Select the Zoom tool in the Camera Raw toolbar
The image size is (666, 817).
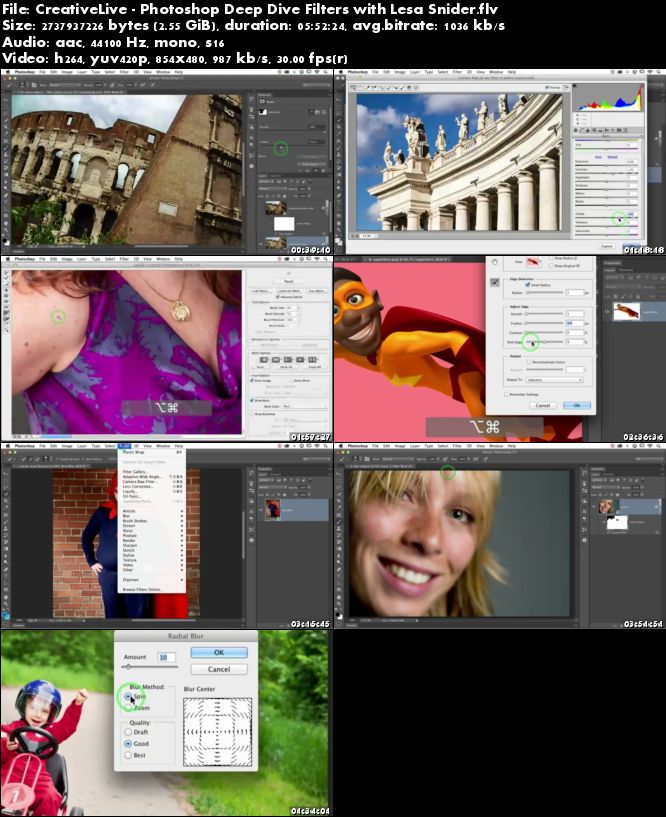pyautogui.click(x=354, y=88)
